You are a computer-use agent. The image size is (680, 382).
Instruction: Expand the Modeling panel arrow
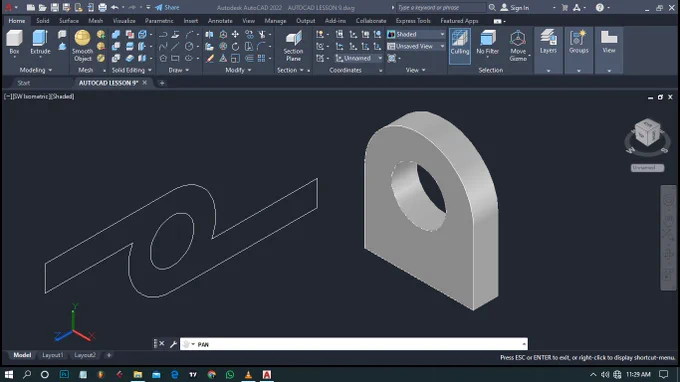(50, 70)
